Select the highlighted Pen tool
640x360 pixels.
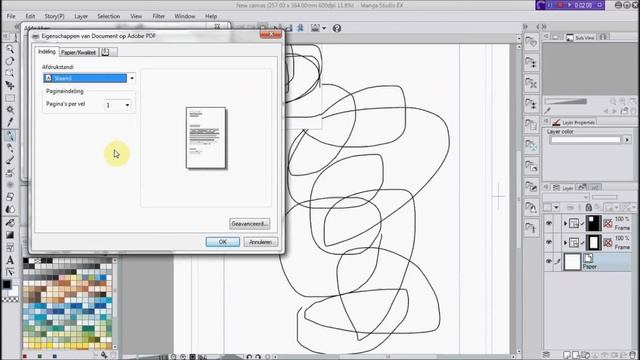pyautogui.click(x=10, y=135)
